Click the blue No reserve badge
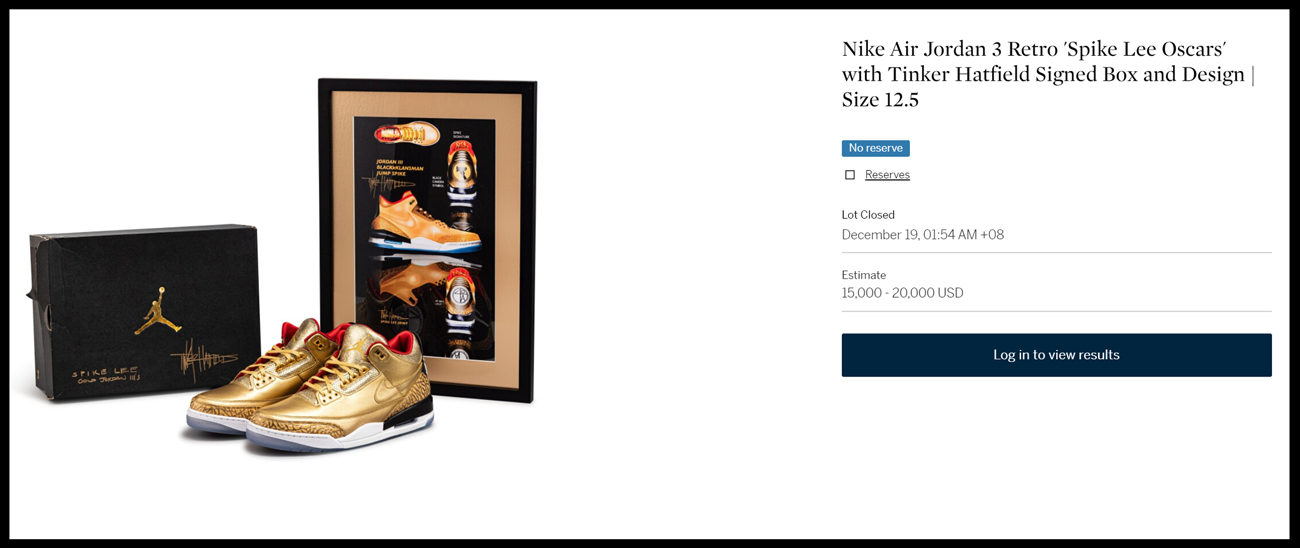This screenshot has width=1300, height=548. (876, 148)
